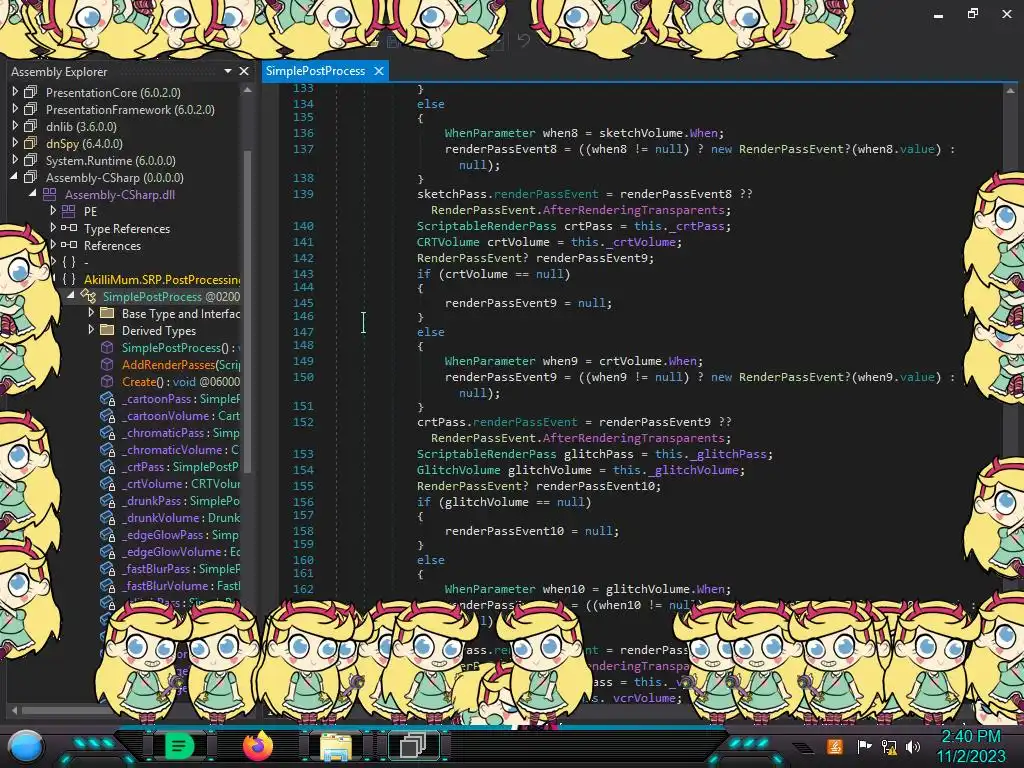
Task: Click the _fastBlurPass field lock icon
Action: (107, 569)
